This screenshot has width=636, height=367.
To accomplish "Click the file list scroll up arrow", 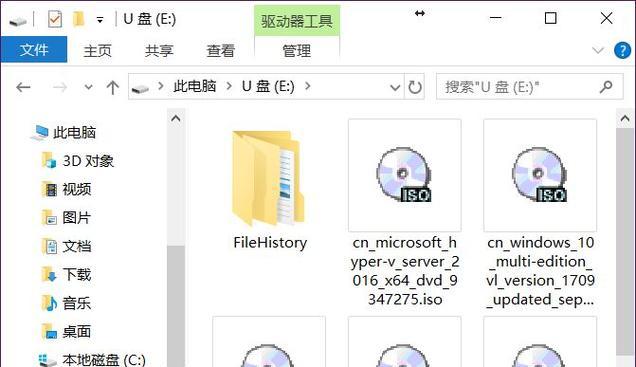I will (x=625, y=118).
